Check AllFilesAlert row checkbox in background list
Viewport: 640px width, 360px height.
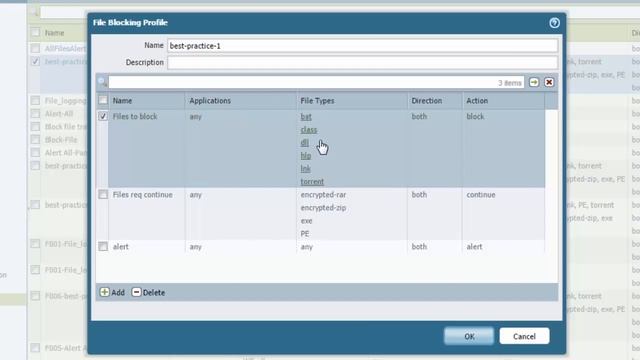point(36,48)
